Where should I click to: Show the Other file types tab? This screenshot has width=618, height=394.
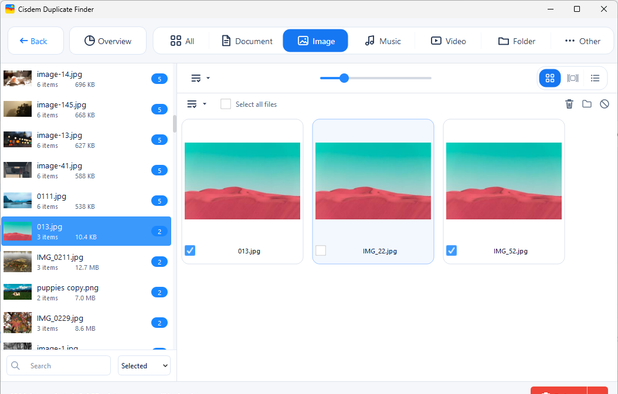(582, 41)
